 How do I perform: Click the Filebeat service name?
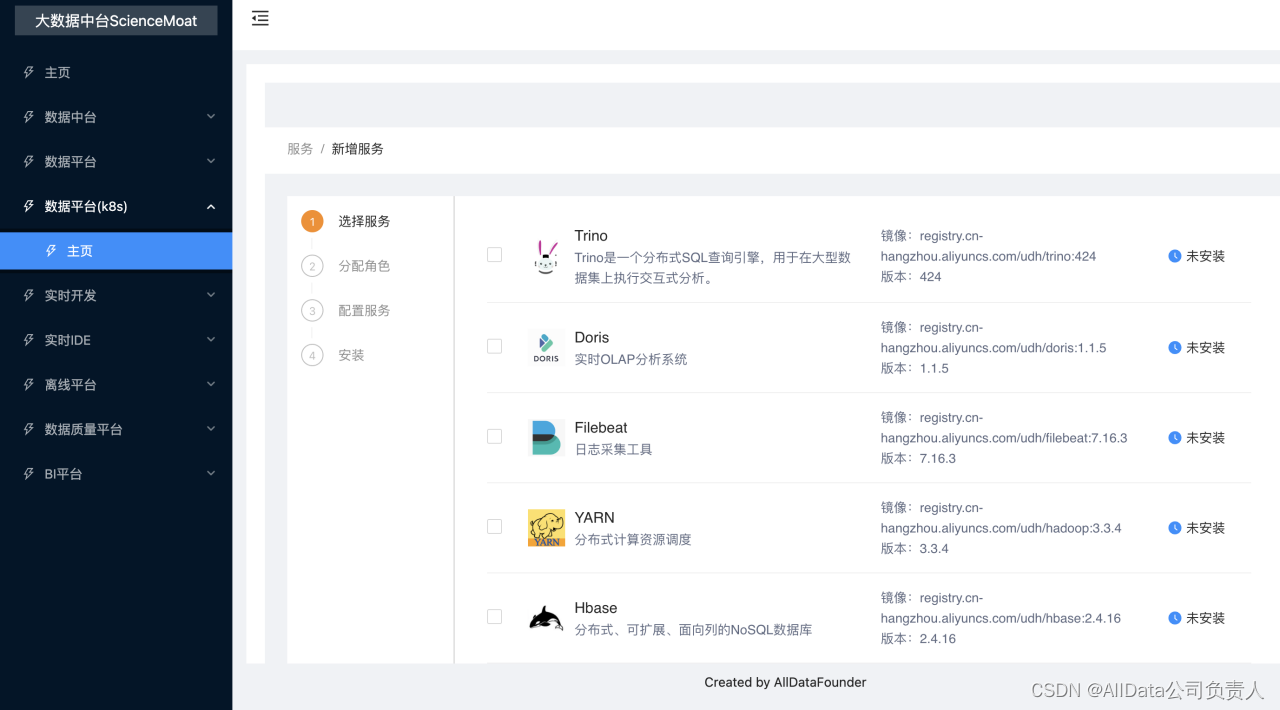(x=601, y=428)
